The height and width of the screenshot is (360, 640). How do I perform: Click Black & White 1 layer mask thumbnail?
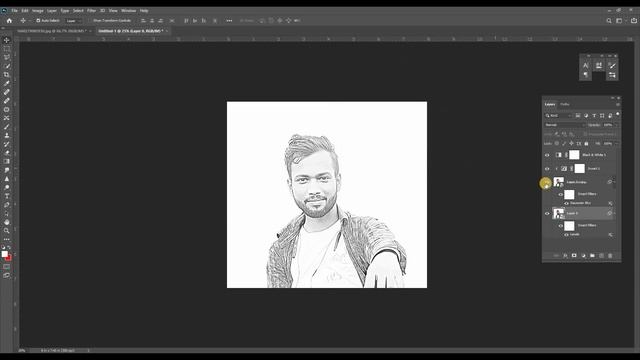pos(574,155)
